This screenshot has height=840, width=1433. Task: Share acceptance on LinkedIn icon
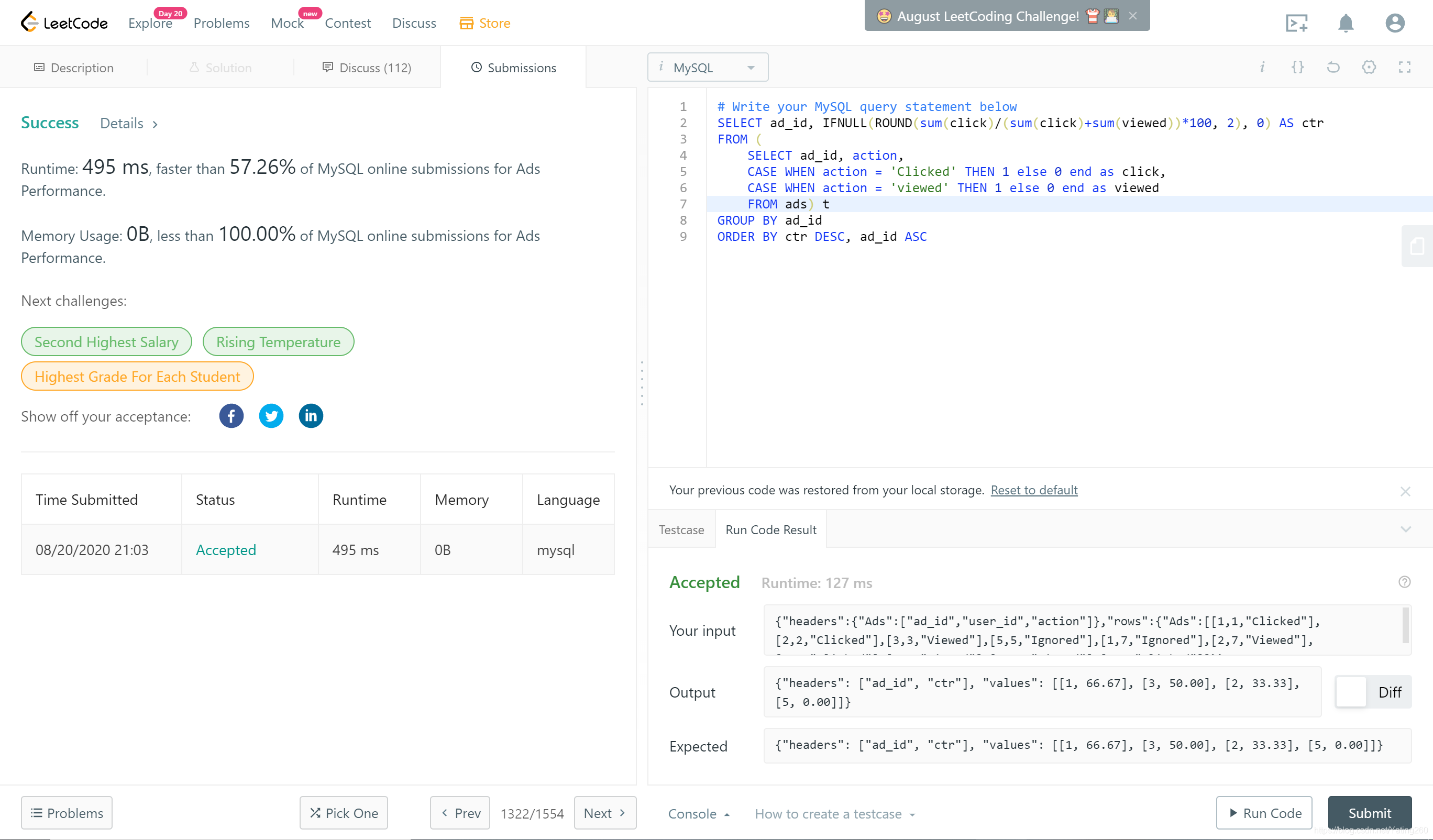click(311, 416)
